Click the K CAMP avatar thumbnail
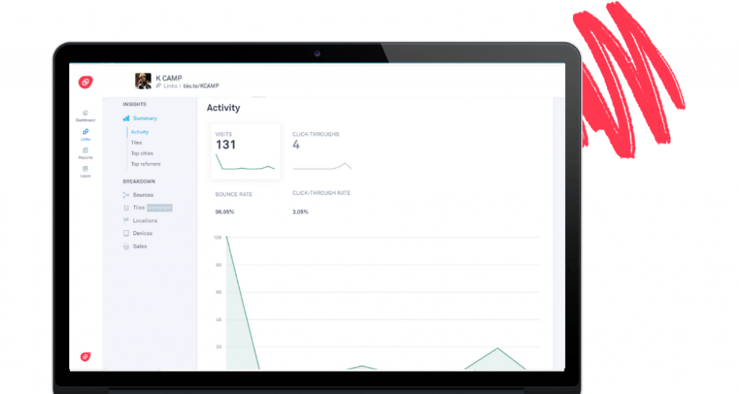Viewport: 739px width, 394px height. 143,81
